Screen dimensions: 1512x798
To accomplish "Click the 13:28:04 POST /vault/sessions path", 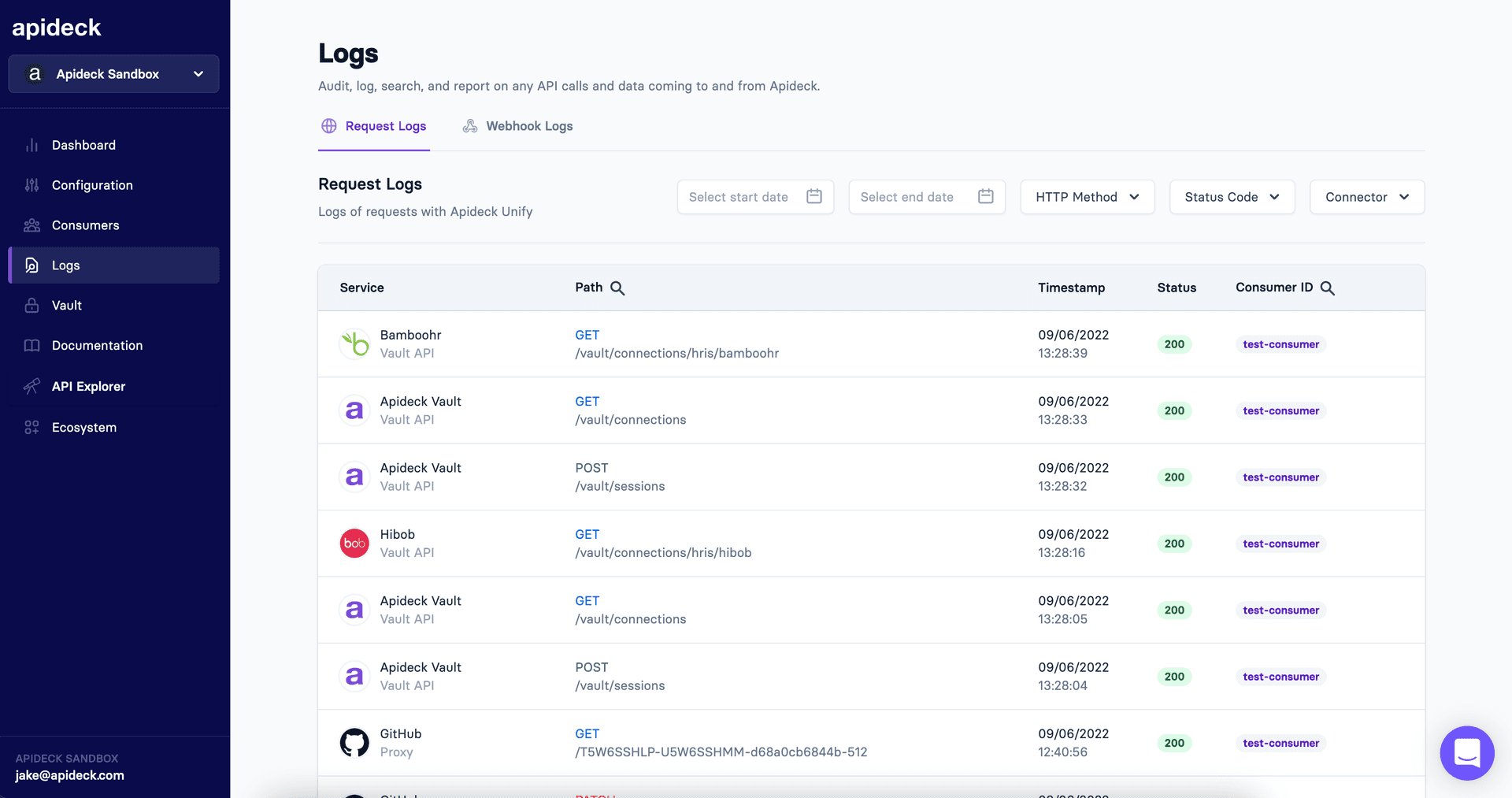I will [620, 685].
